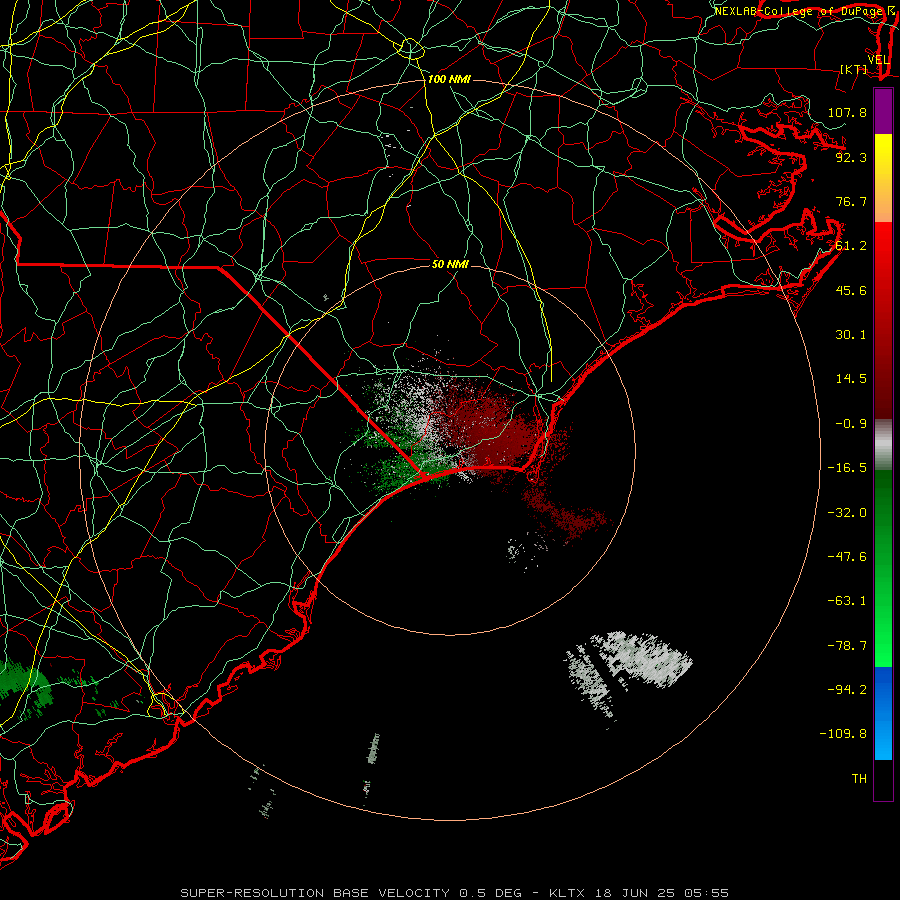Click the 45.6 value on velocity scale

pyautogui.click(x=851, y=290)
